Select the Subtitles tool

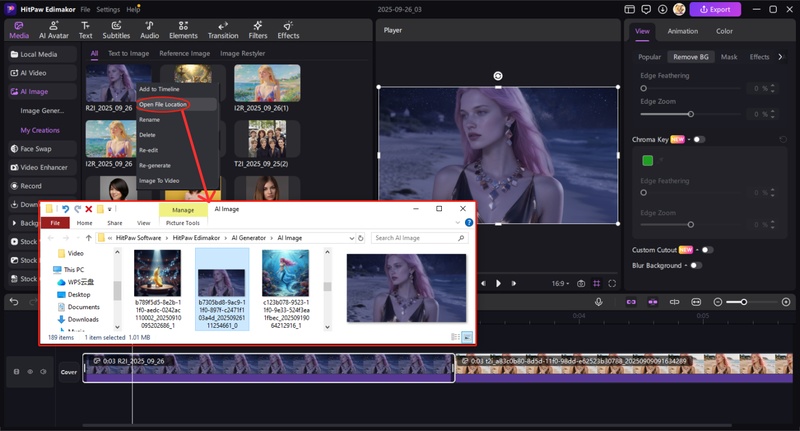pos(115,29)
